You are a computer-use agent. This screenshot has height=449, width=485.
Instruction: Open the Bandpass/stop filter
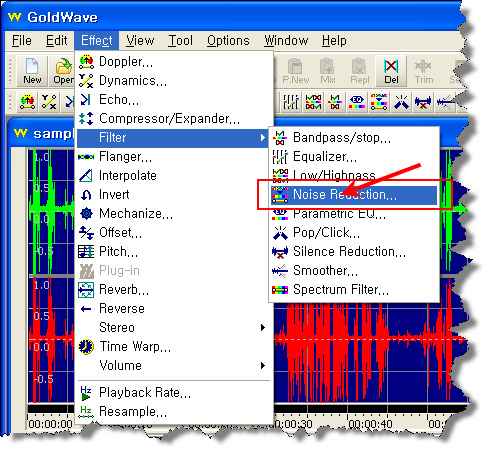(x=354, y=137)
